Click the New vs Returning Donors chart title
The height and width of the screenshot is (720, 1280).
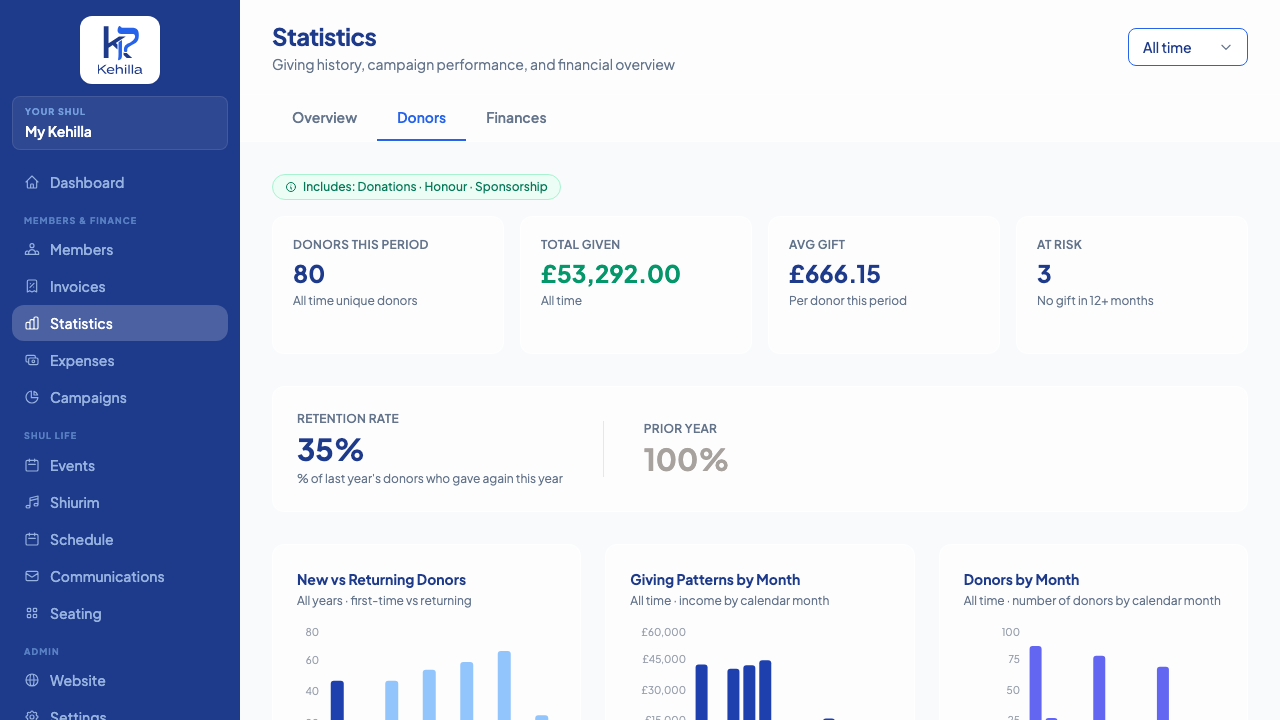coord(381,580)
